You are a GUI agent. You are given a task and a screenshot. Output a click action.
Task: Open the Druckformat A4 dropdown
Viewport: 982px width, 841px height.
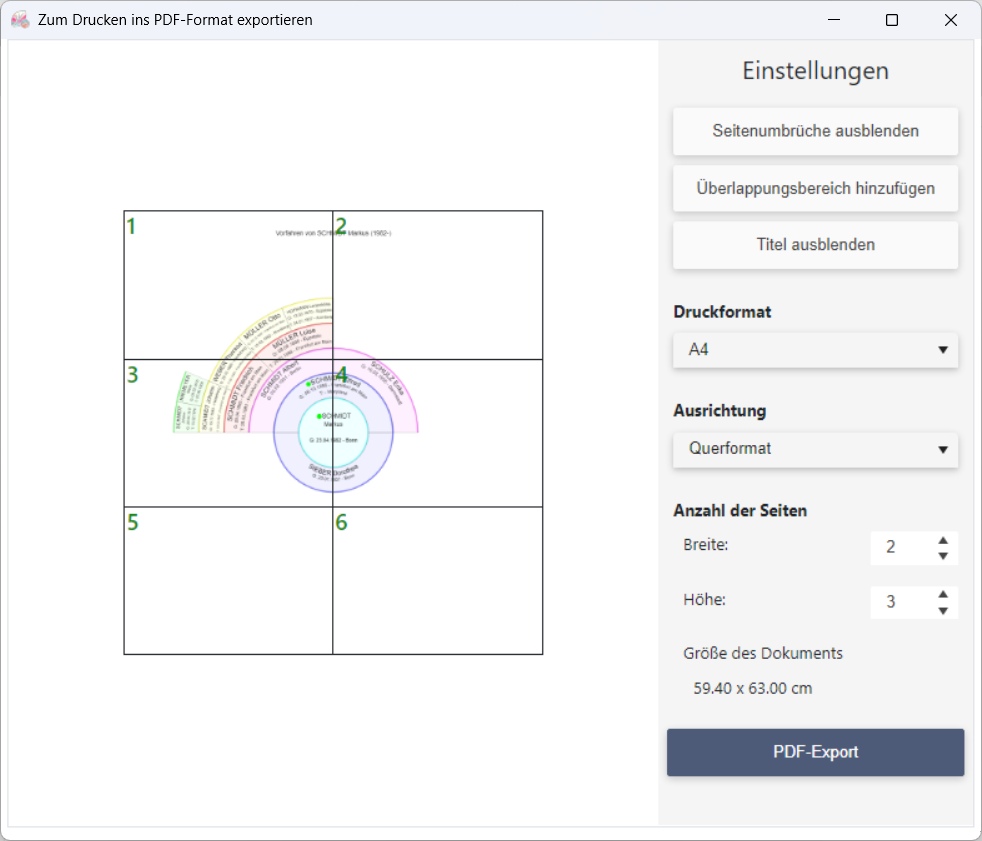(x=815, y=350)
